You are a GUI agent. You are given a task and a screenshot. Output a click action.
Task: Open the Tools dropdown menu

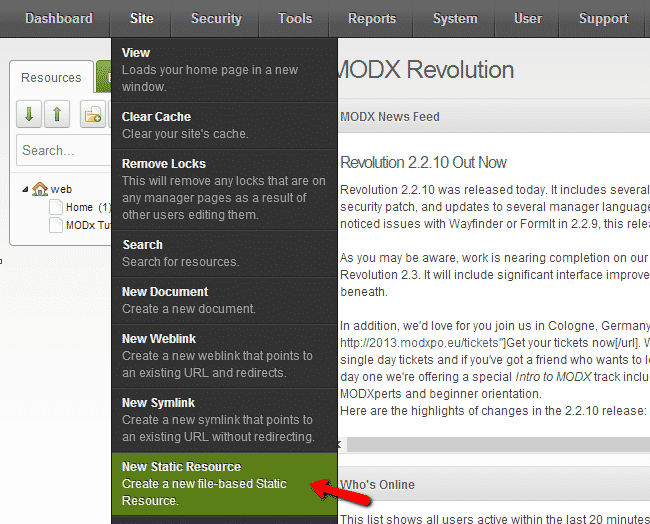[295, 18]
